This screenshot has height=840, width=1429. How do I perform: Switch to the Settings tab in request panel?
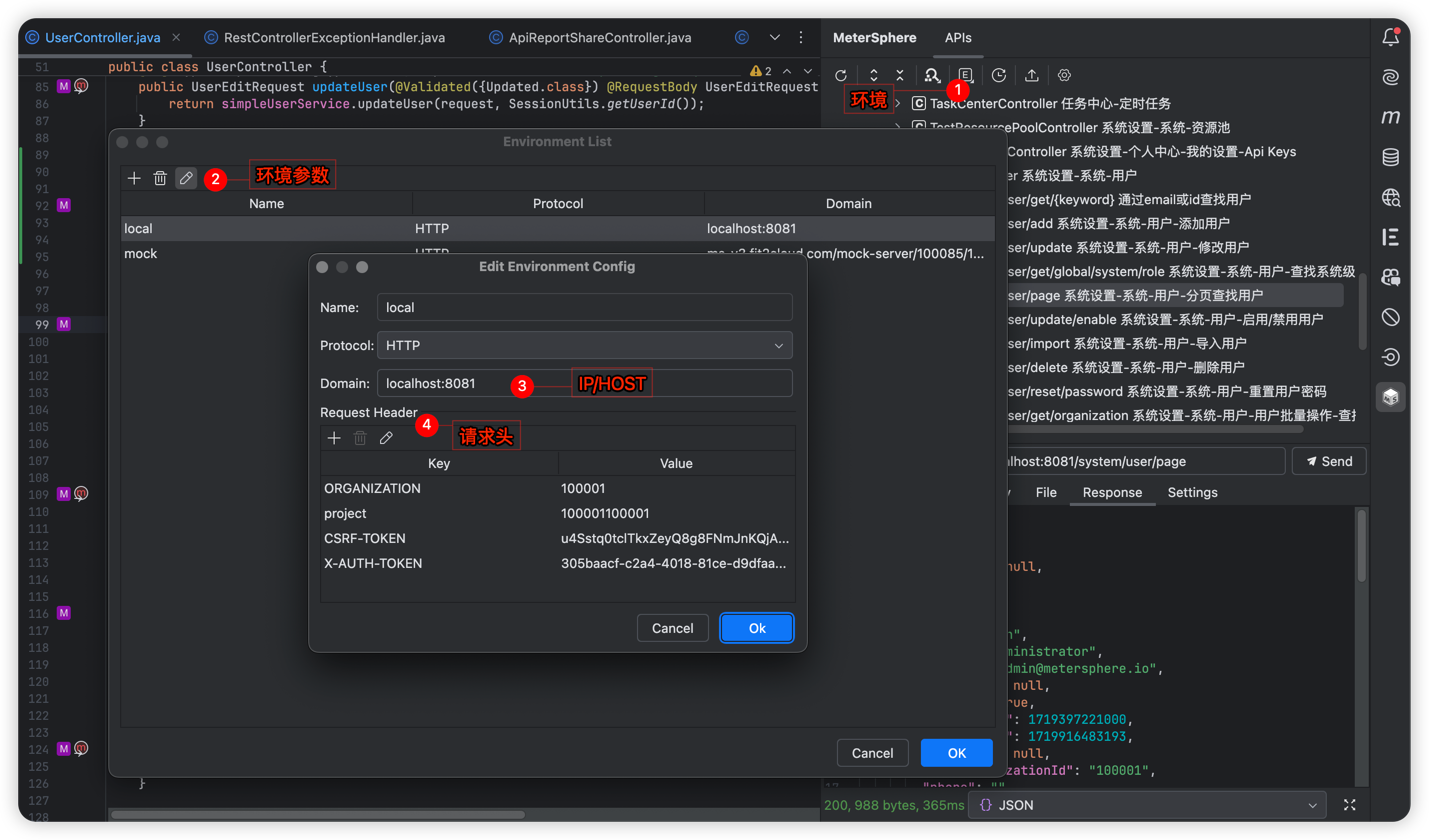coord(1192,492)
